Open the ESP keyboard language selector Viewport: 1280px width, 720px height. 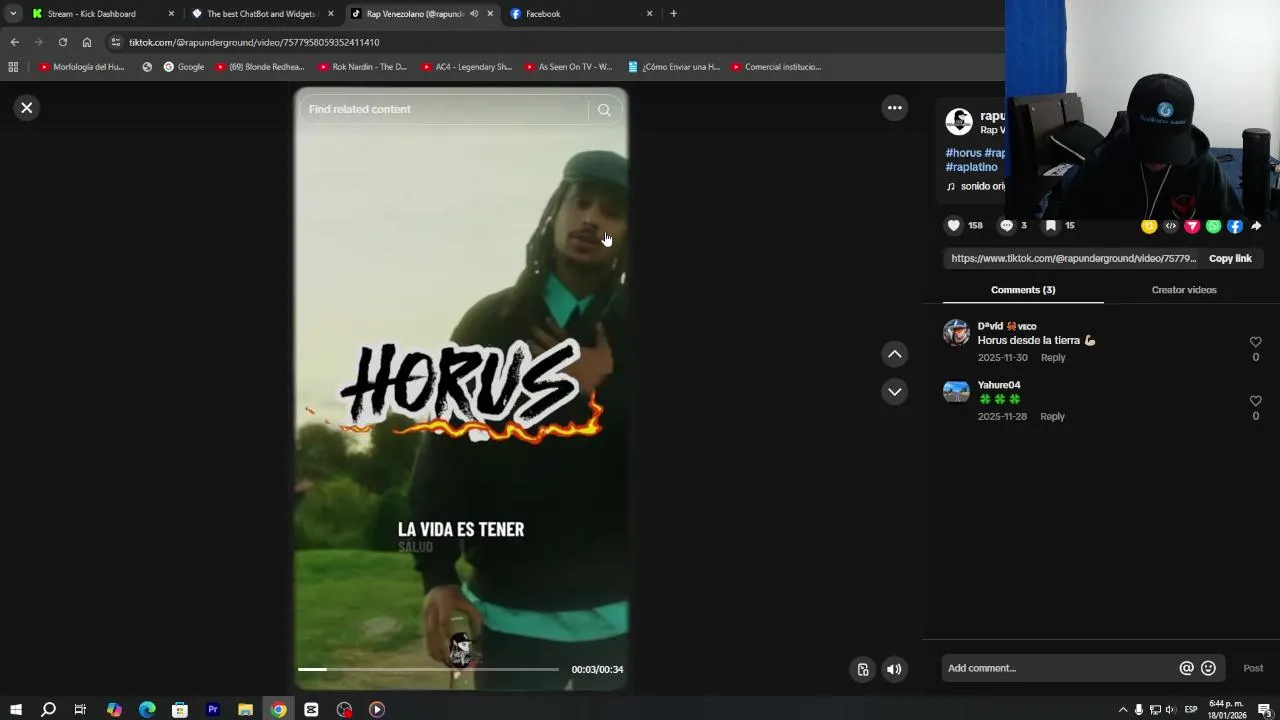(1191, 710)
